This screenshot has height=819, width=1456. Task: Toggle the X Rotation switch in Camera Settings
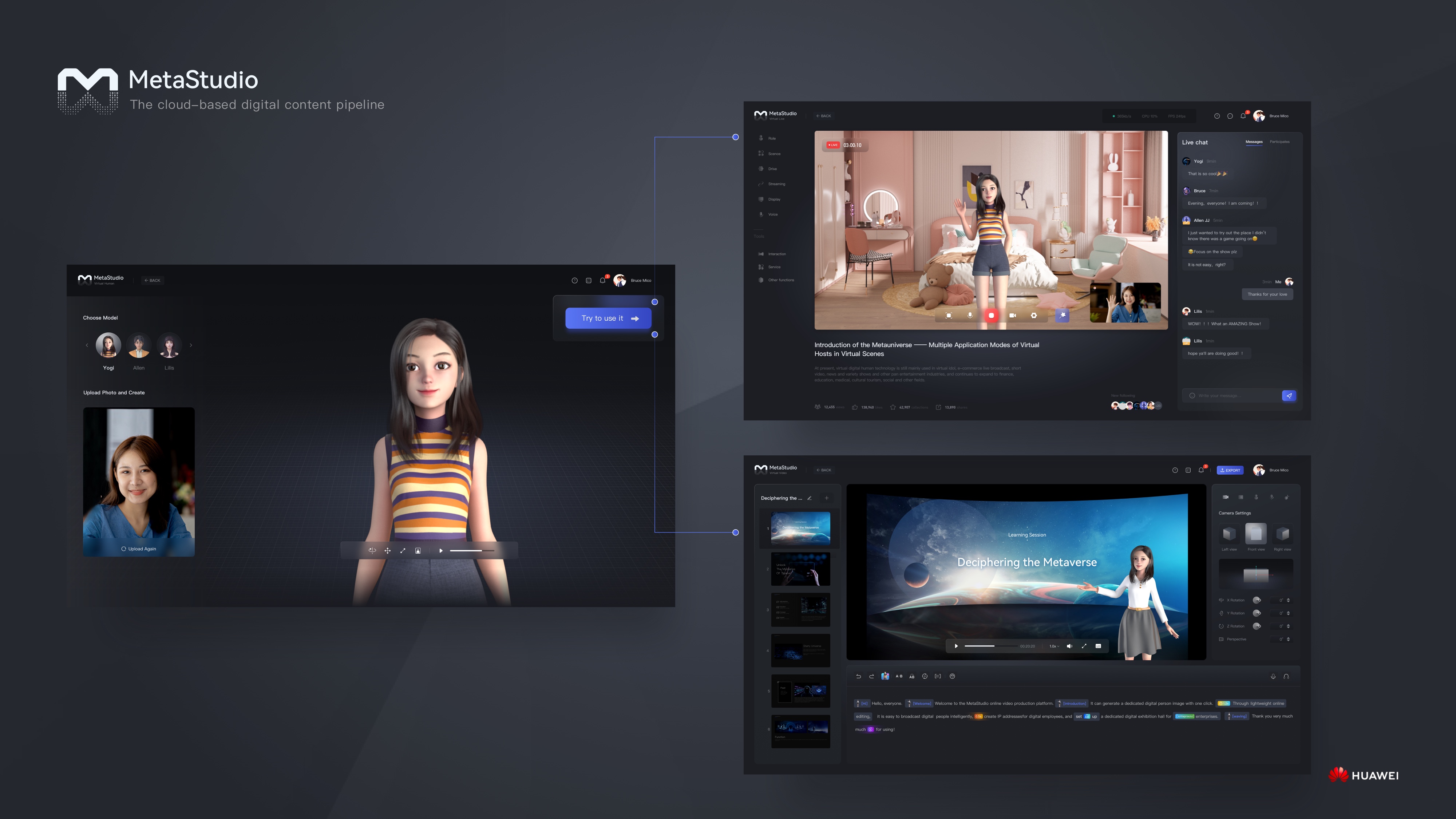[x=1257, y=600]
